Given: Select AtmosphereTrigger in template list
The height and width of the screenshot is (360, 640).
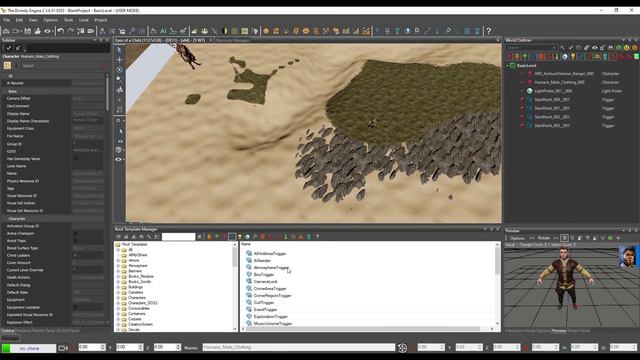Looking at the screenshot, I should pos(271,267).
